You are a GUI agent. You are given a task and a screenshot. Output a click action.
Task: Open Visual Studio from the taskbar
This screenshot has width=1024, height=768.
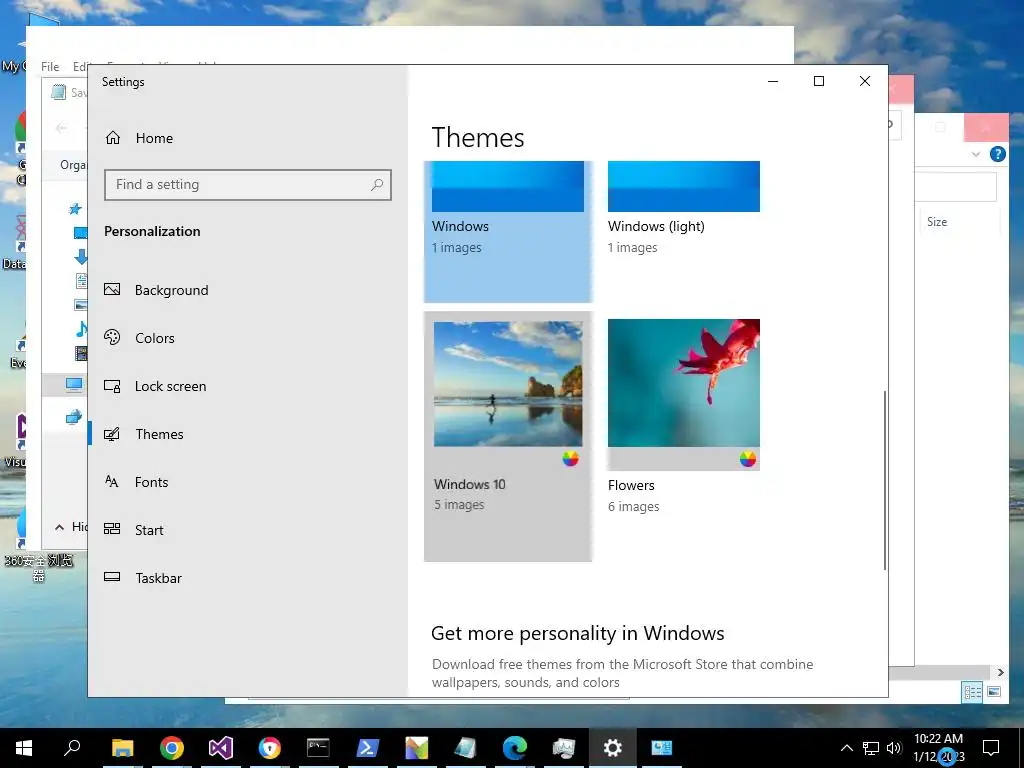point(221,748)
